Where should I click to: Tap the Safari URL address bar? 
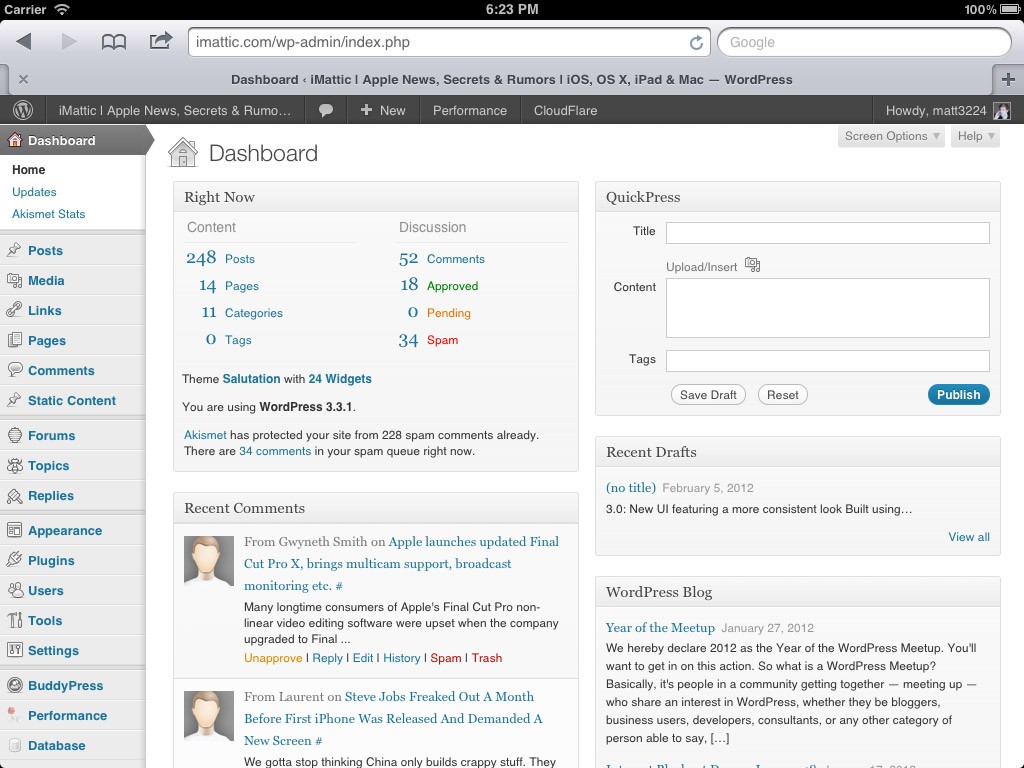pyautogui.click(x=449, y=42)
